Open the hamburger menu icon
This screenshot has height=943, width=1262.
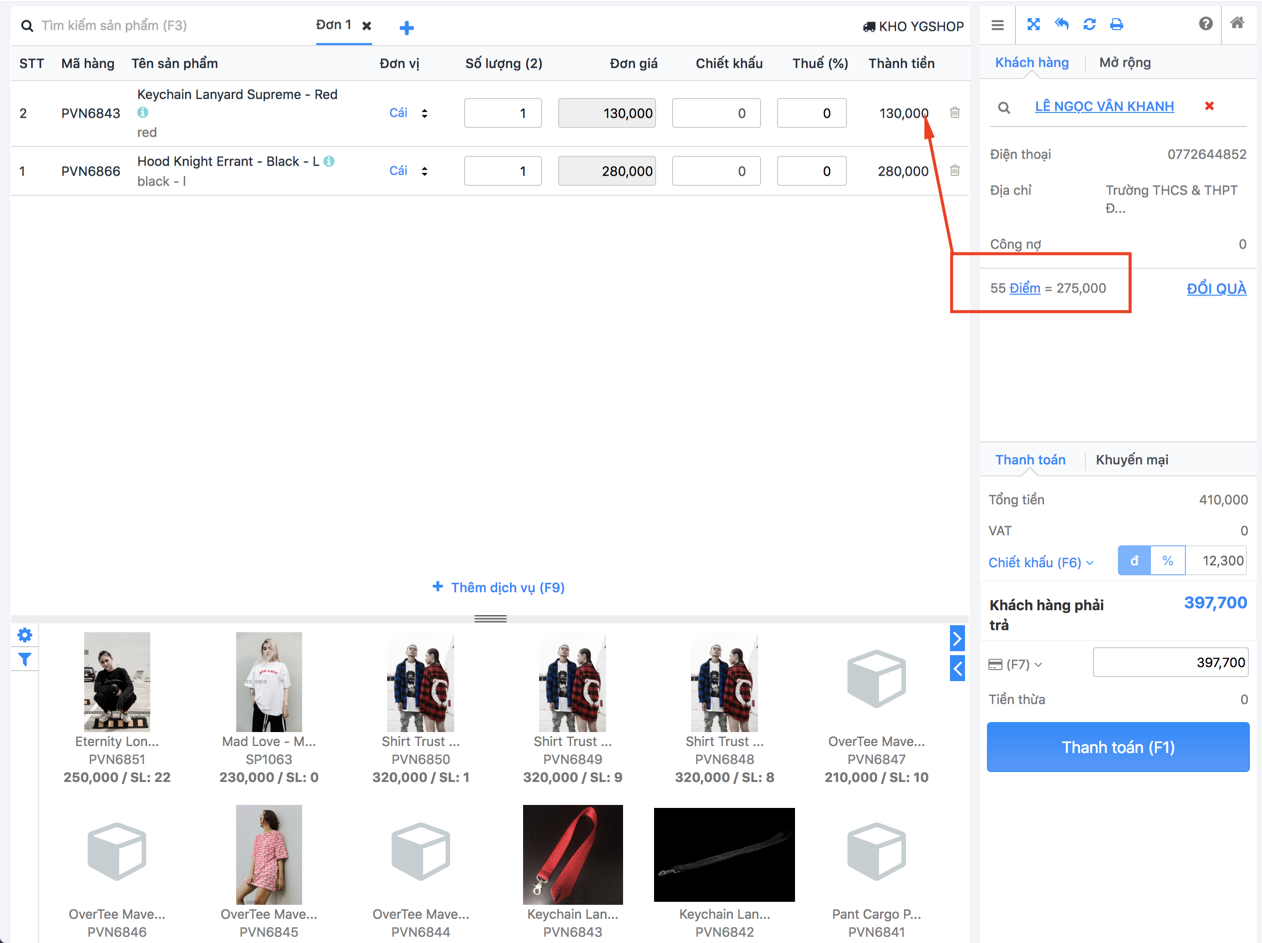997,25
